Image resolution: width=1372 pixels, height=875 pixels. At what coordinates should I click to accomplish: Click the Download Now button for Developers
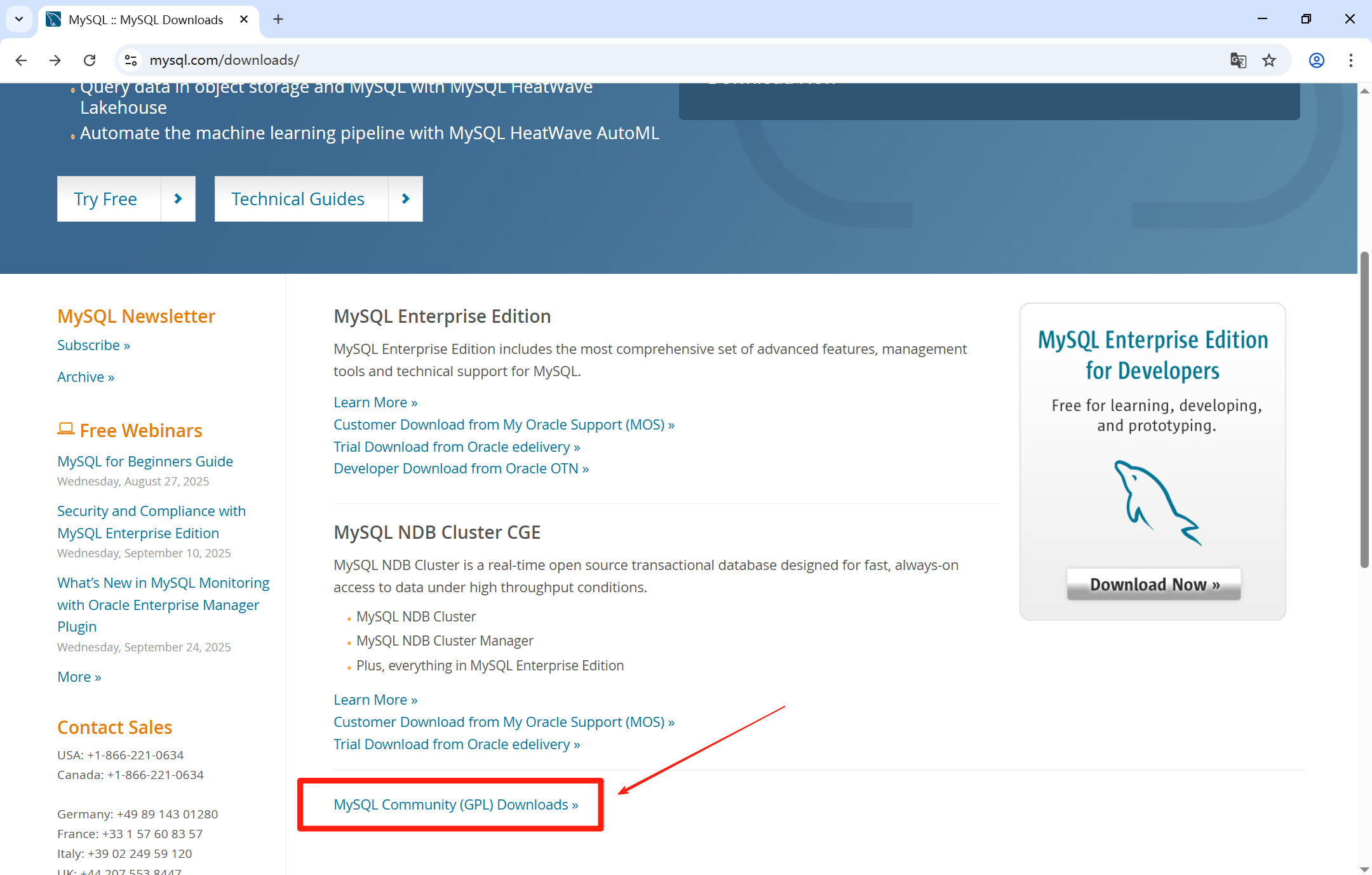(1153, 584)
